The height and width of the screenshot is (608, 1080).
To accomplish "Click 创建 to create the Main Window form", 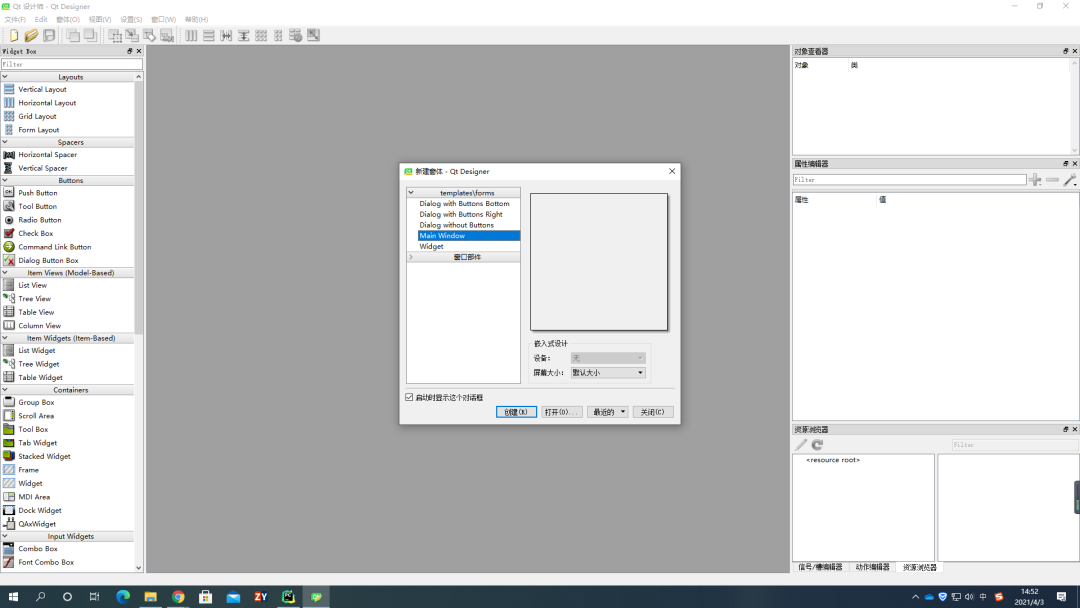I will pyautogui.click(x=516, y=411).
